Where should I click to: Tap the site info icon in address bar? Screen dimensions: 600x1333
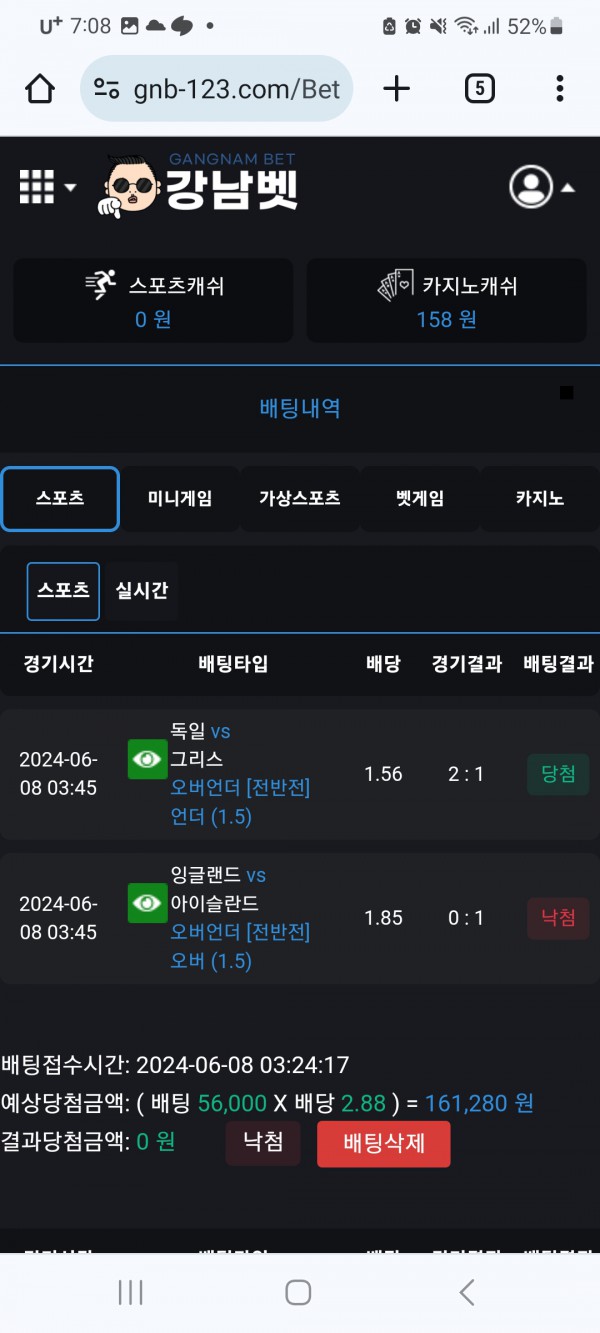pos(107,89)
